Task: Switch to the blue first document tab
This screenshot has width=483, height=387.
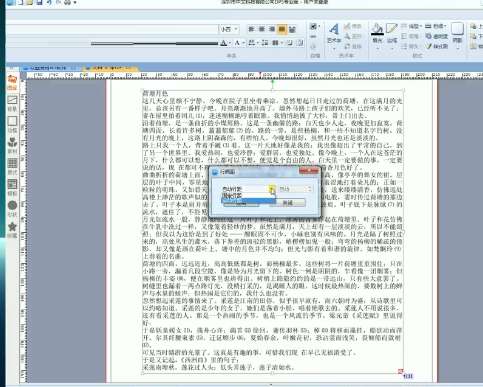Action: [x=48, y=68]
